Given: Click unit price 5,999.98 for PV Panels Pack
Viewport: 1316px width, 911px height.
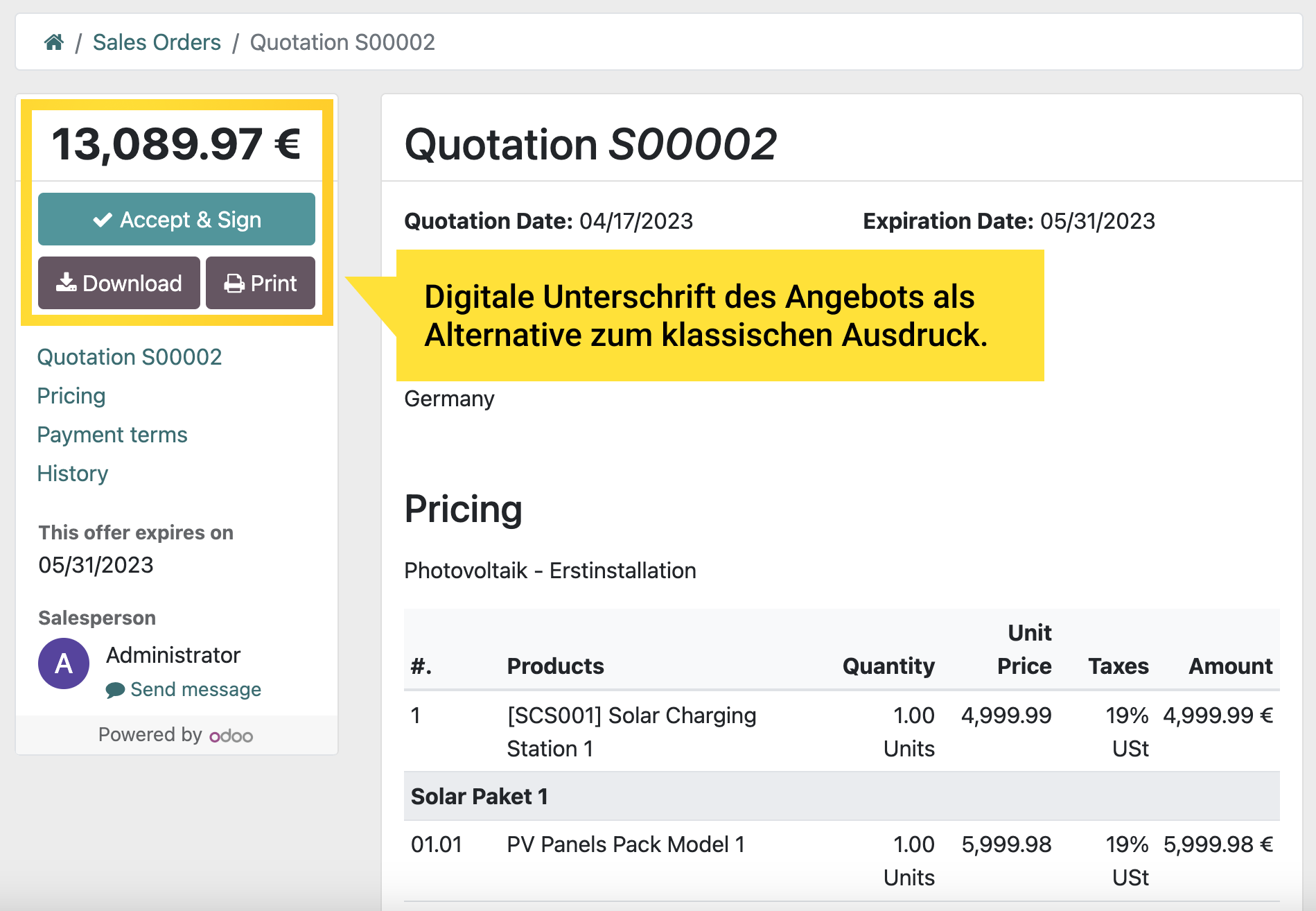Looking at the screenshot, I should [1006, 844].
